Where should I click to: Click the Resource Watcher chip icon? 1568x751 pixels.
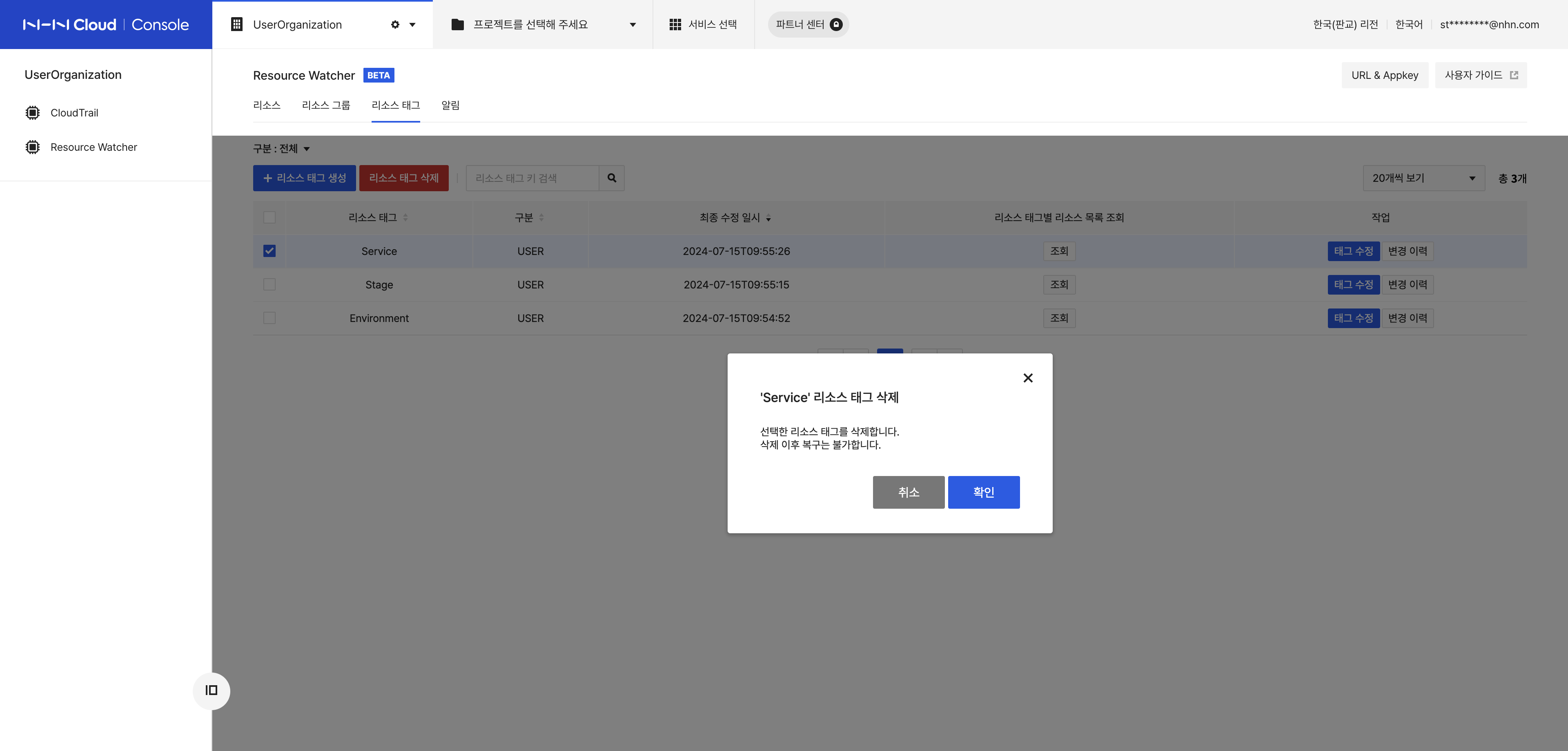coord(32,147)
